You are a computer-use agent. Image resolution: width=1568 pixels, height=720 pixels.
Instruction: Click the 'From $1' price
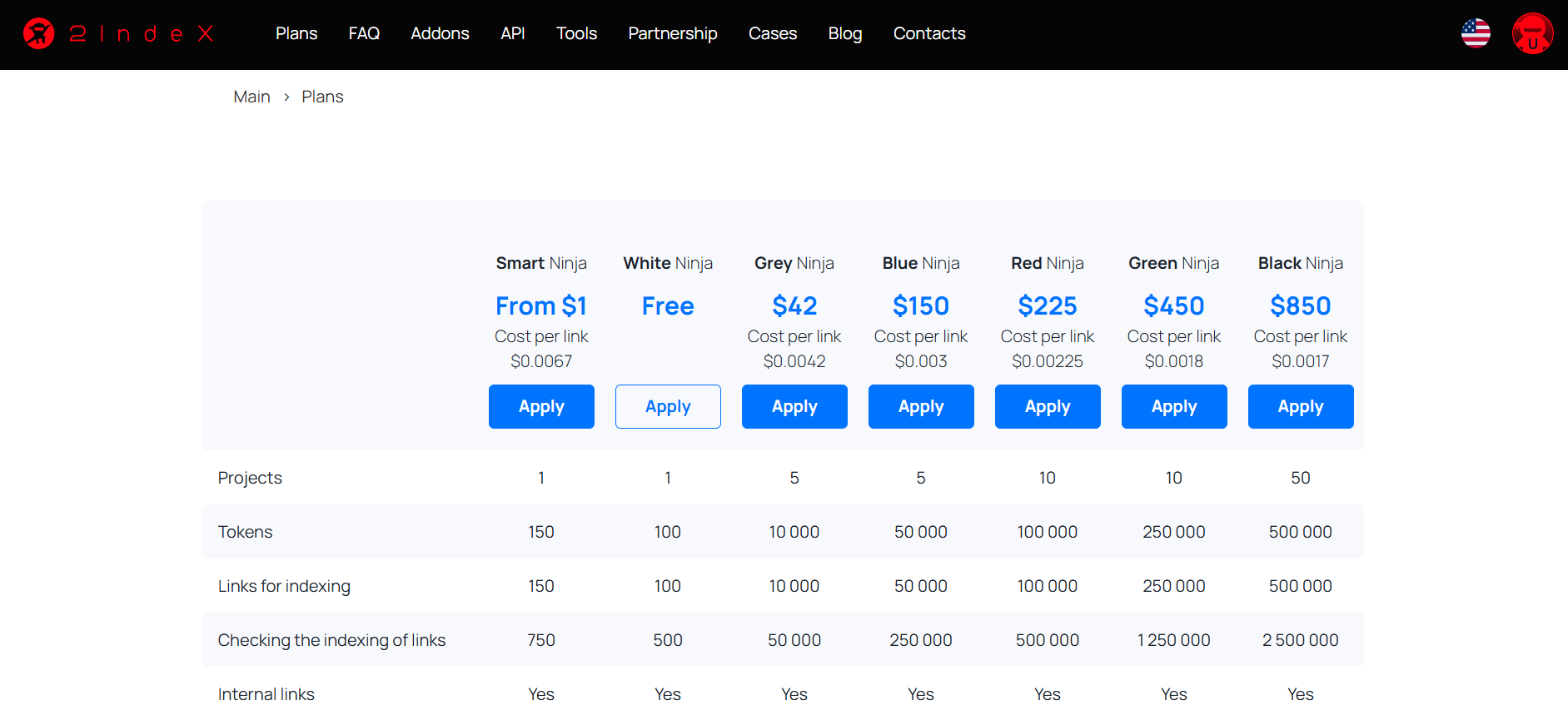[x=541, y=305]
